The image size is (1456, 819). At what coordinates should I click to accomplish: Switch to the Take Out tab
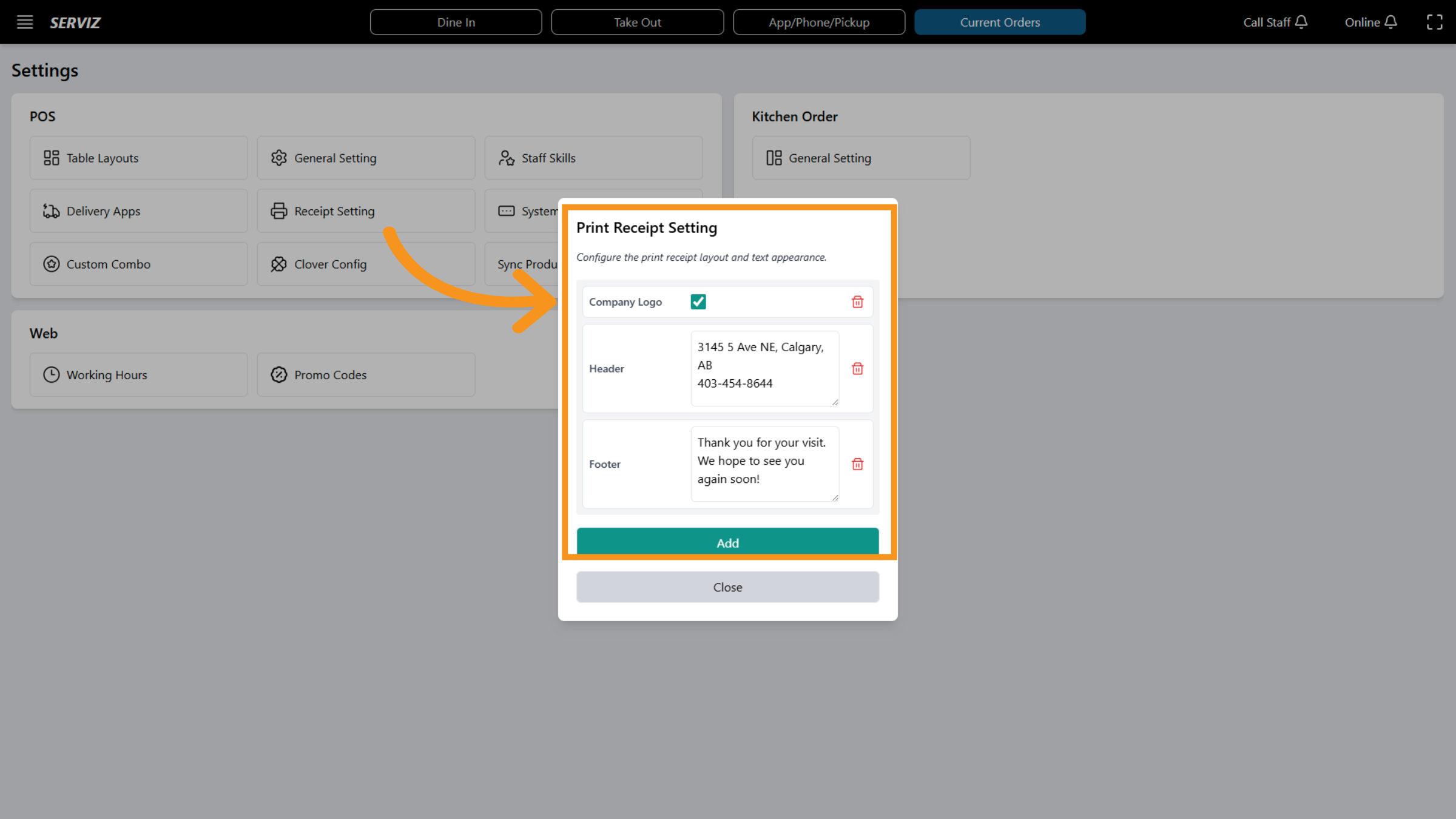637,22
